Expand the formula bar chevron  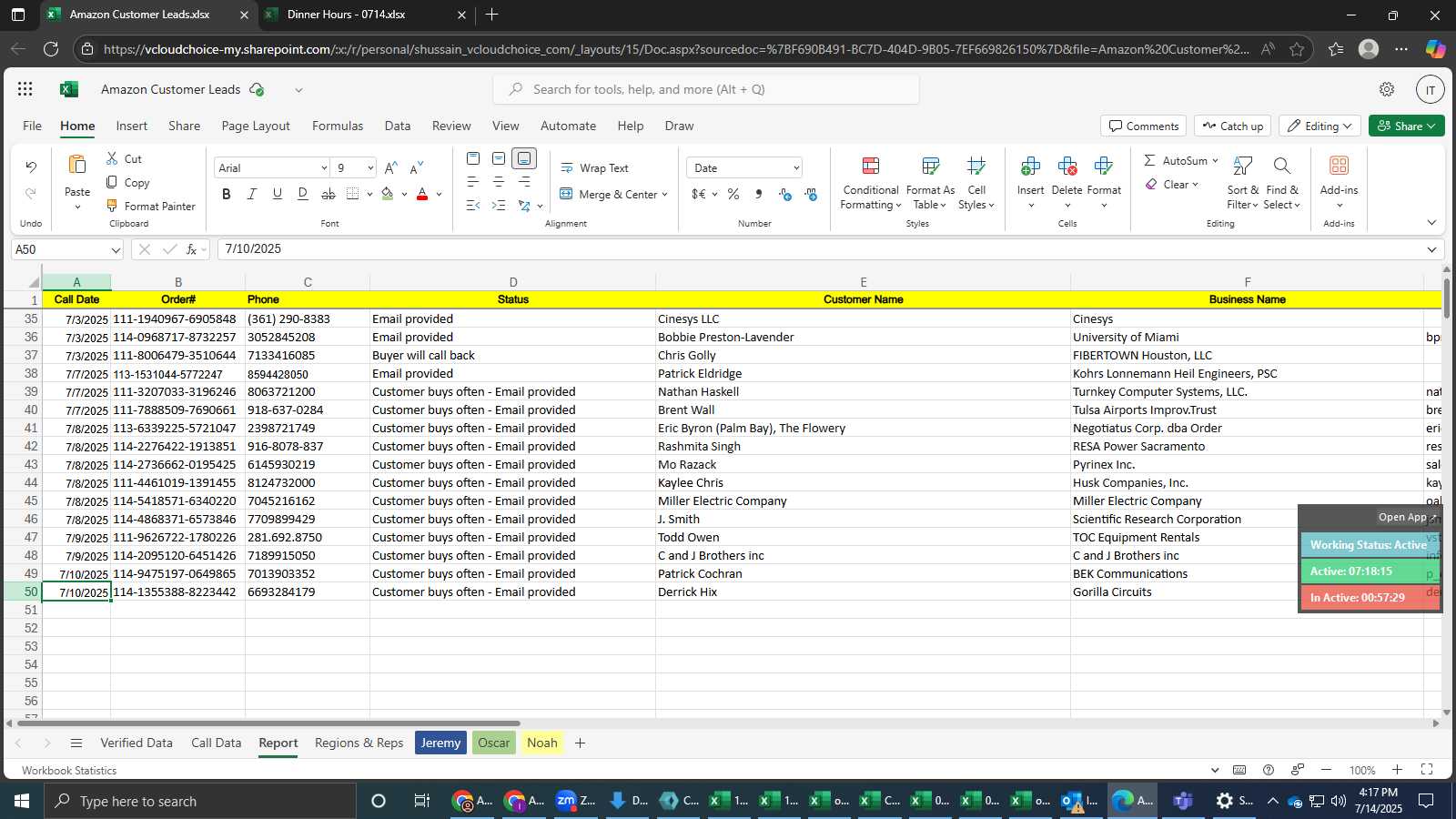pos(1431,249)
